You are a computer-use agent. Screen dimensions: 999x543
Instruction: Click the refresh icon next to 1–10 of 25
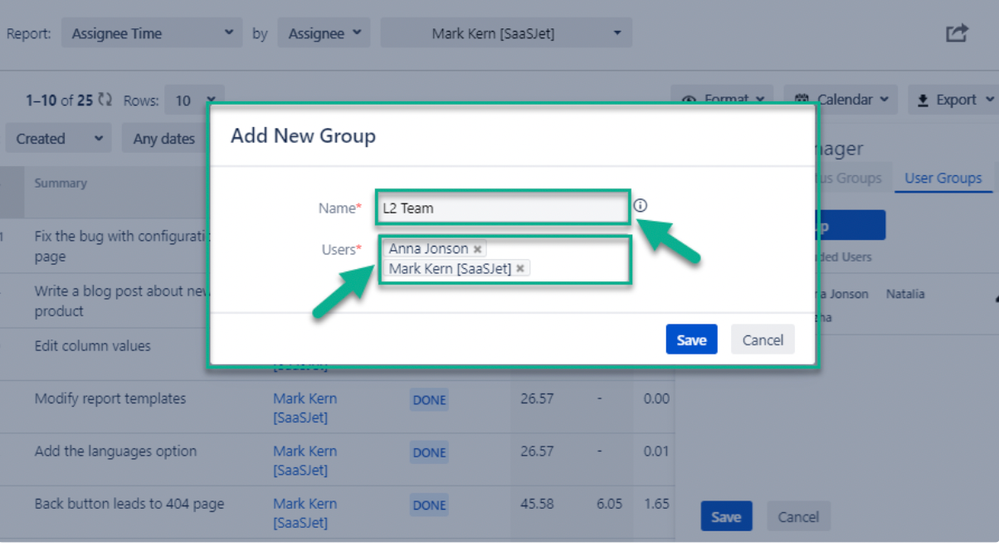coord(105,100)
